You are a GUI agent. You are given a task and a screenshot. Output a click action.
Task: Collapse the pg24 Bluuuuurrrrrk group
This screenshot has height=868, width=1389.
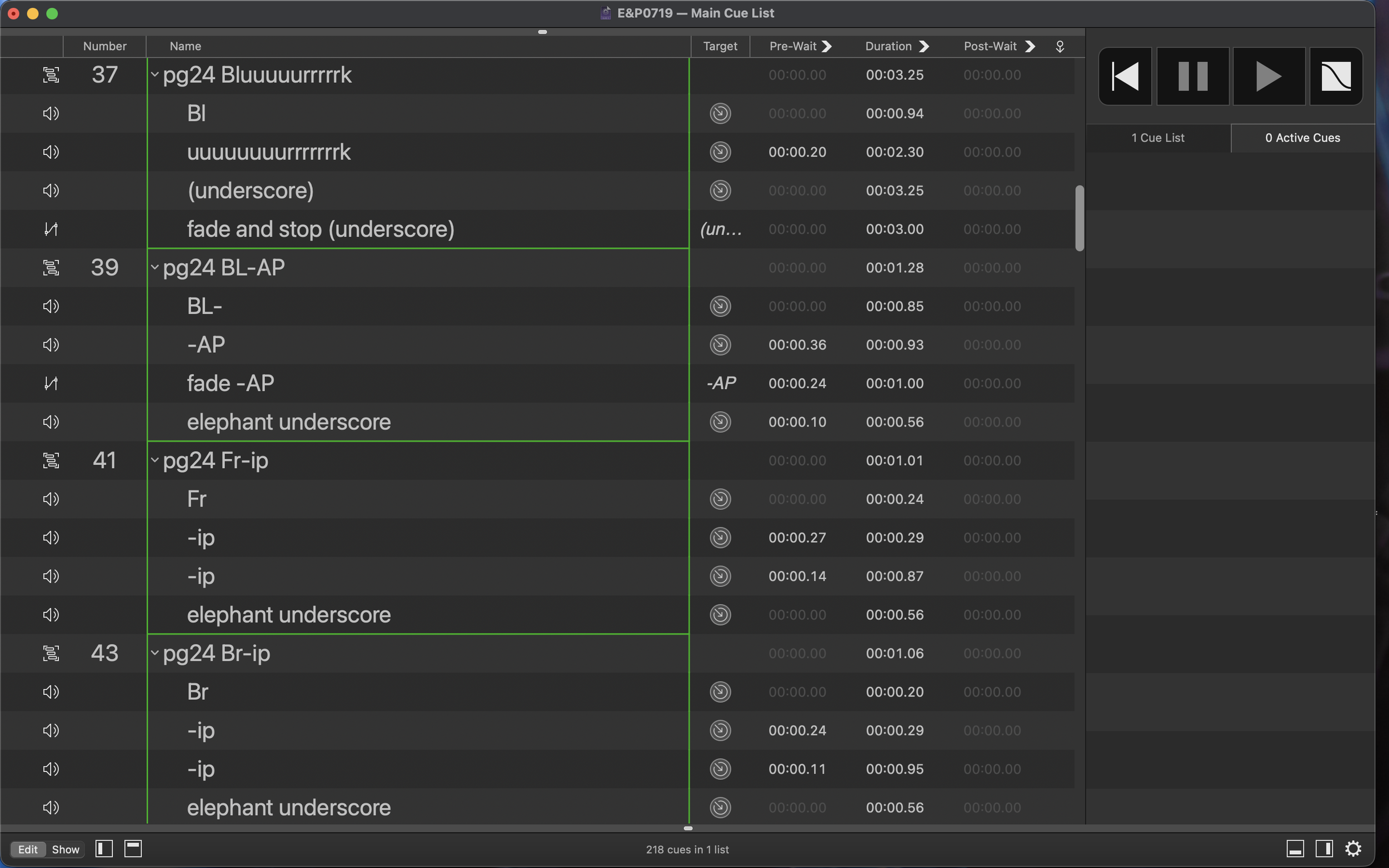pyautogui.click(x=154, y=74)
